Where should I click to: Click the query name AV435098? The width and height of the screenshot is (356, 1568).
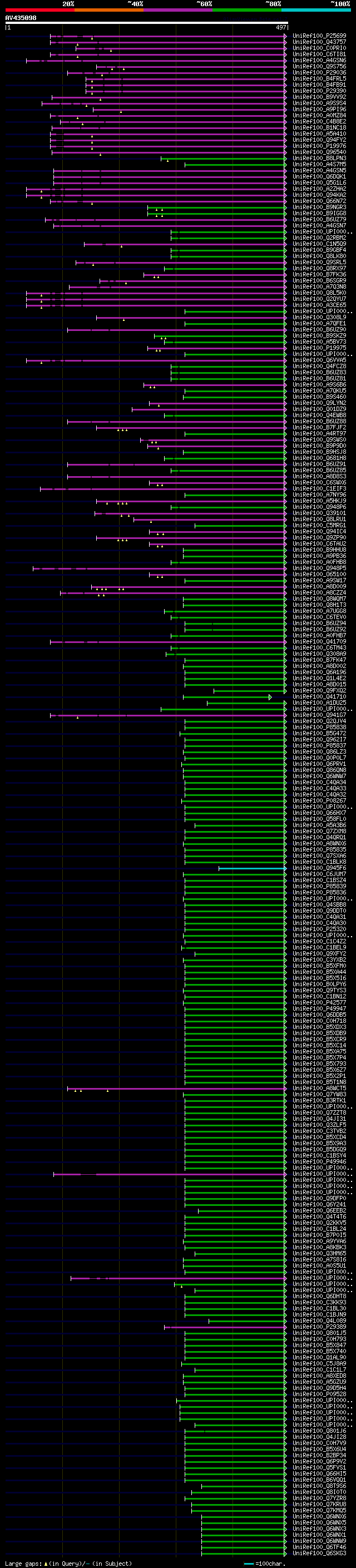[21, 18]
